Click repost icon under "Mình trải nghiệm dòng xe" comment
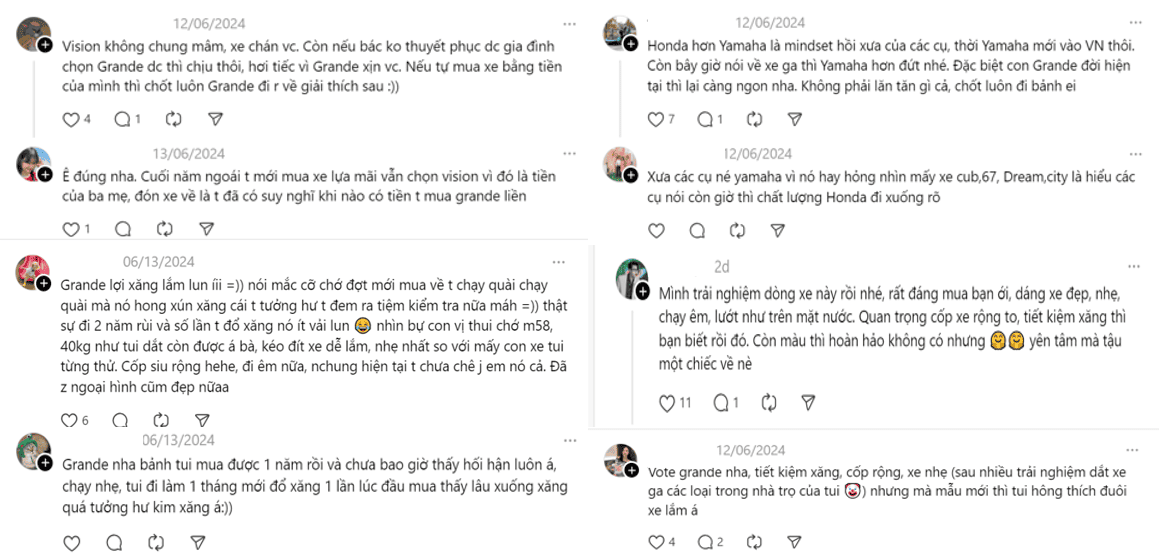The width and height of the screenshot is (1159, 560). [x=768, y=403]
